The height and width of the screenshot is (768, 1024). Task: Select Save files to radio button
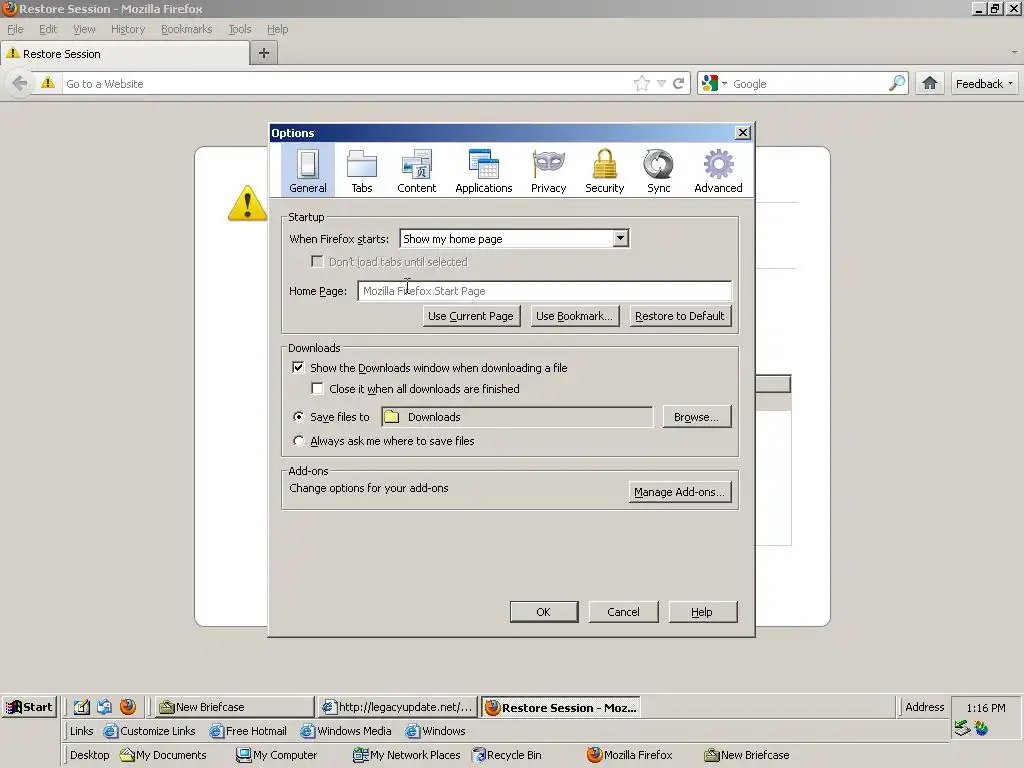[298, 417]
